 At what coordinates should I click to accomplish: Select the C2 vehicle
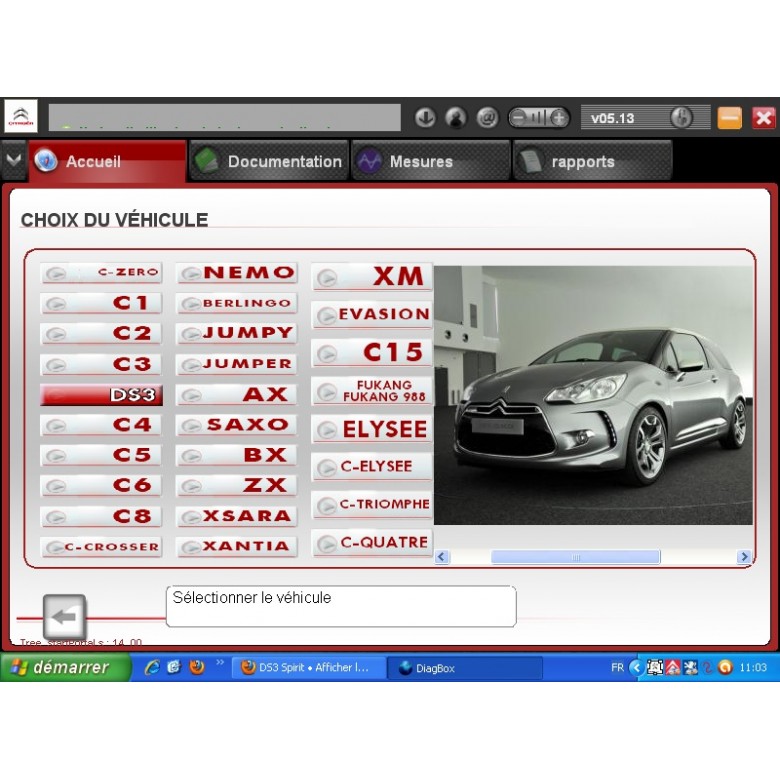click(x=101, y=333)
